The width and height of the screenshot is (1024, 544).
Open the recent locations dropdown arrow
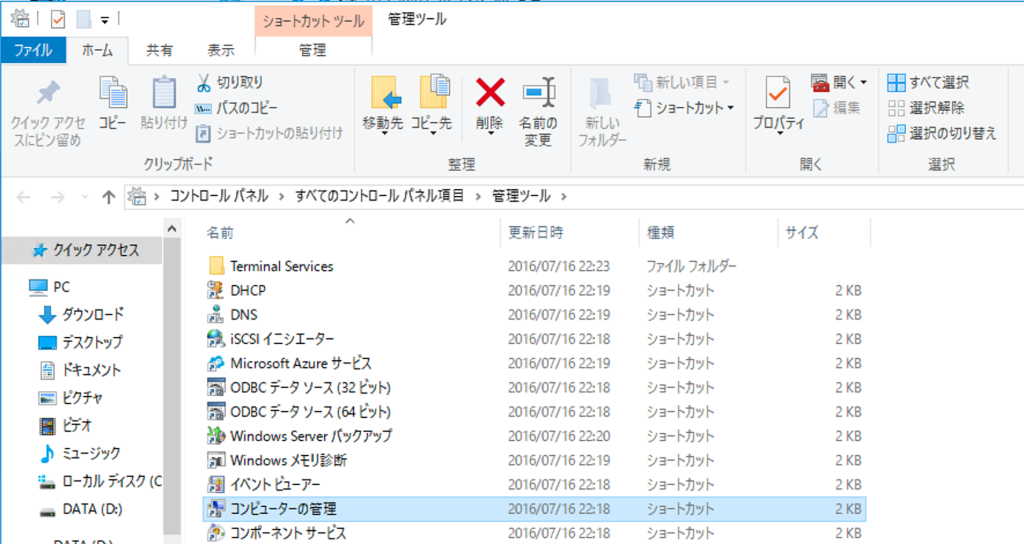point(85,197)
